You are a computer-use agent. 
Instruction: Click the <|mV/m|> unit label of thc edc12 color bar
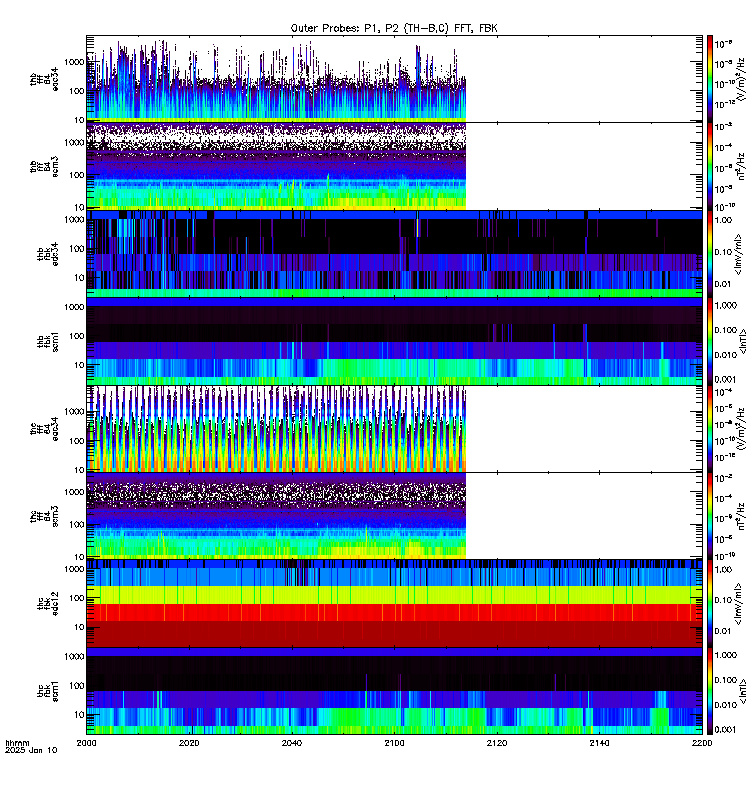pyautogui.click(x=738, y=604)
